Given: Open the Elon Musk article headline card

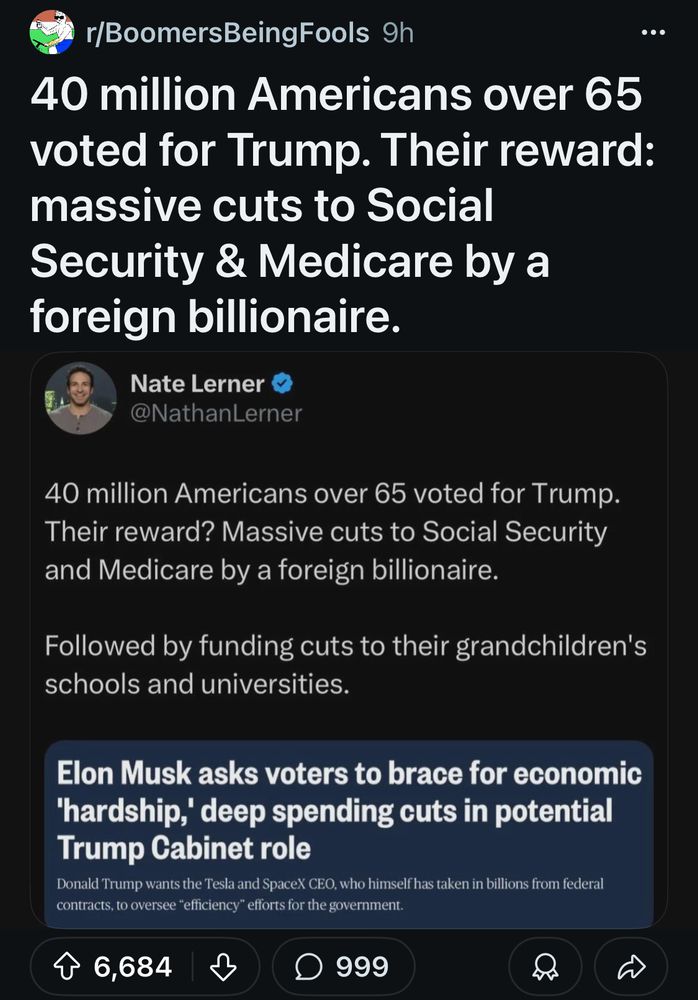Looking at the screenshot, I should [349, 811].
